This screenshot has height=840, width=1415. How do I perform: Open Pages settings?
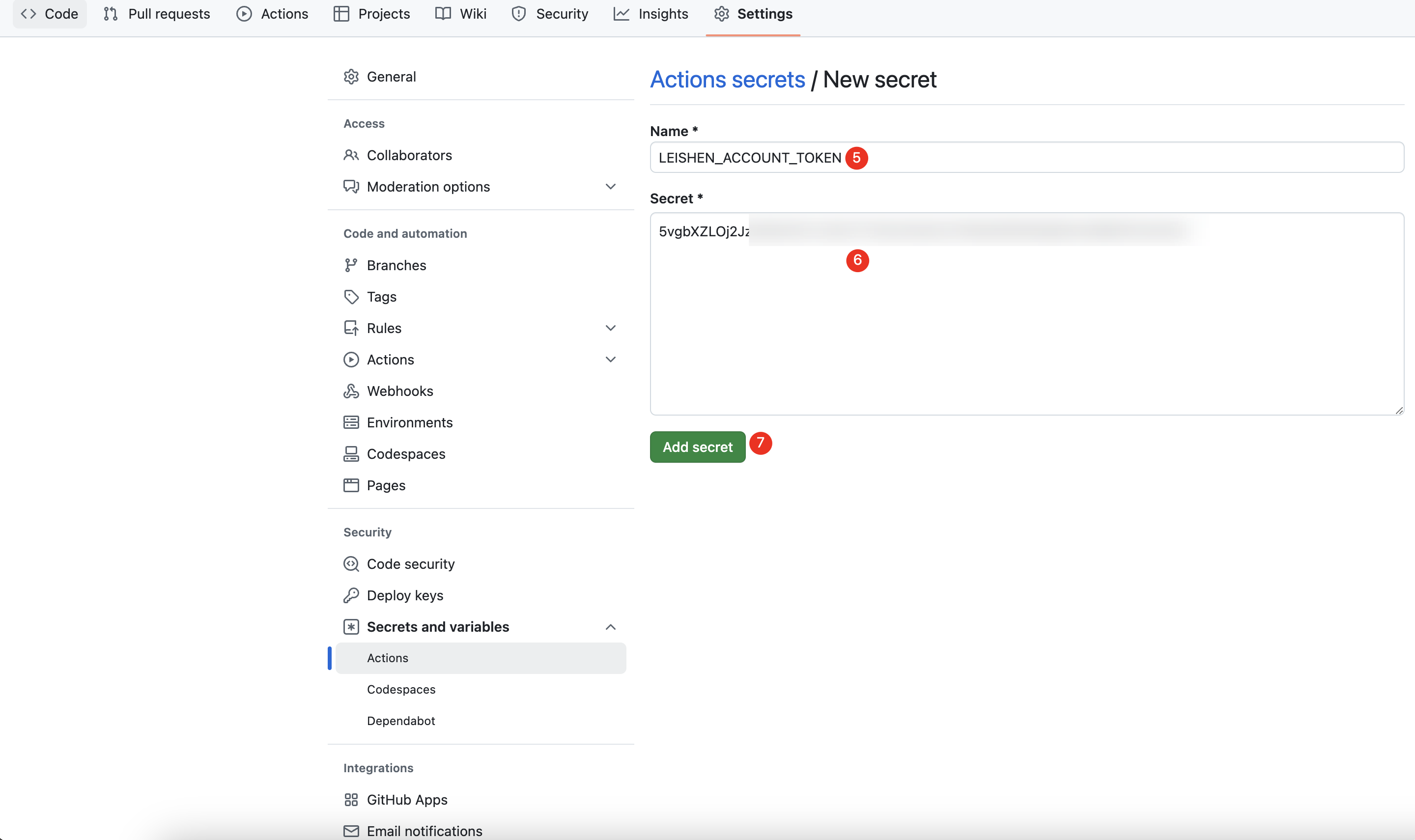[x=481, y=485]
